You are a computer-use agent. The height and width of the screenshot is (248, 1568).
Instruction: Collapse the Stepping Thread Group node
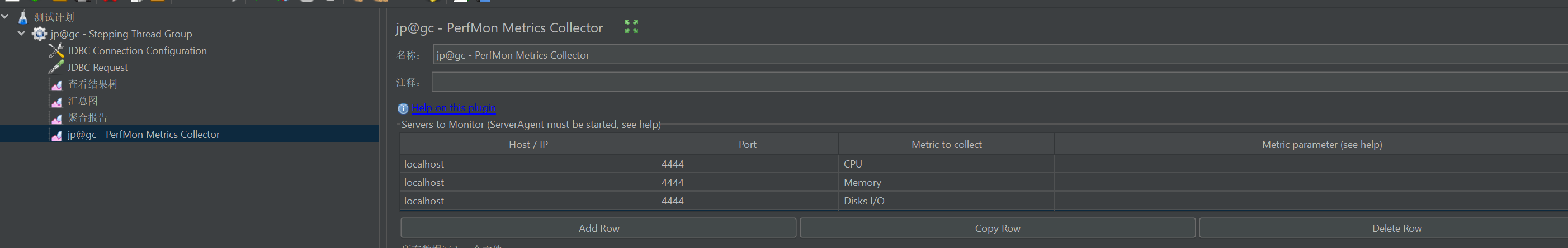[21, 34]
